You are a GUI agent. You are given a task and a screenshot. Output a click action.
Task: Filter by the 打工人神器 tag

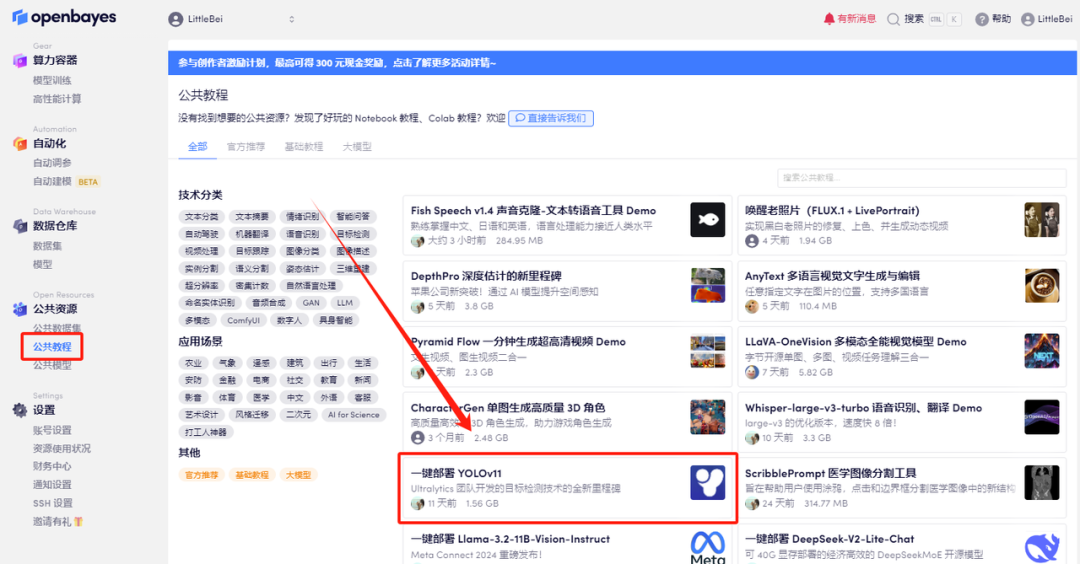click(206, 432)
